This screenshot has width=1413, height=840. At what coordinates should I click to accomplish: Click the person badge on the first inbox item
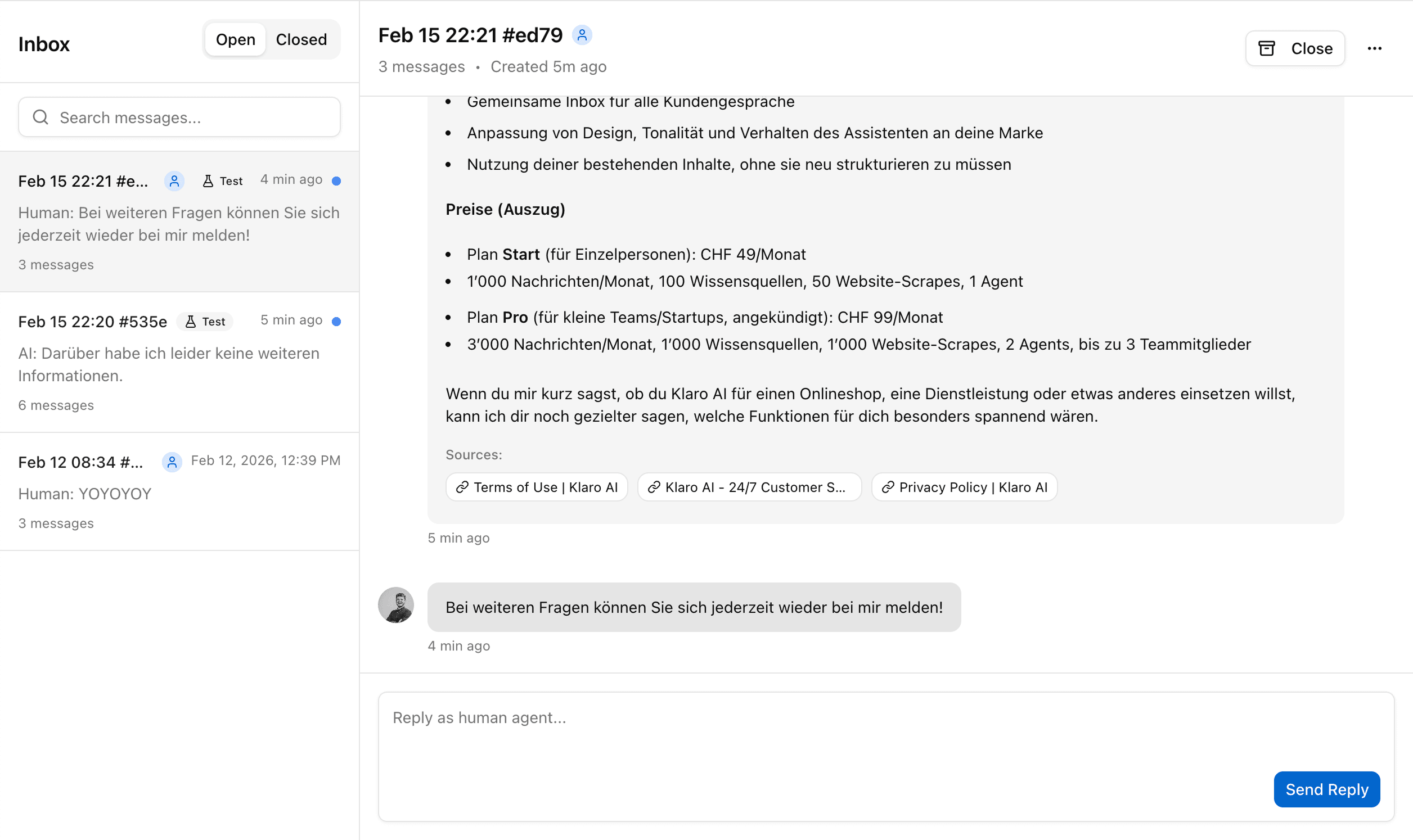coord(174,181)
